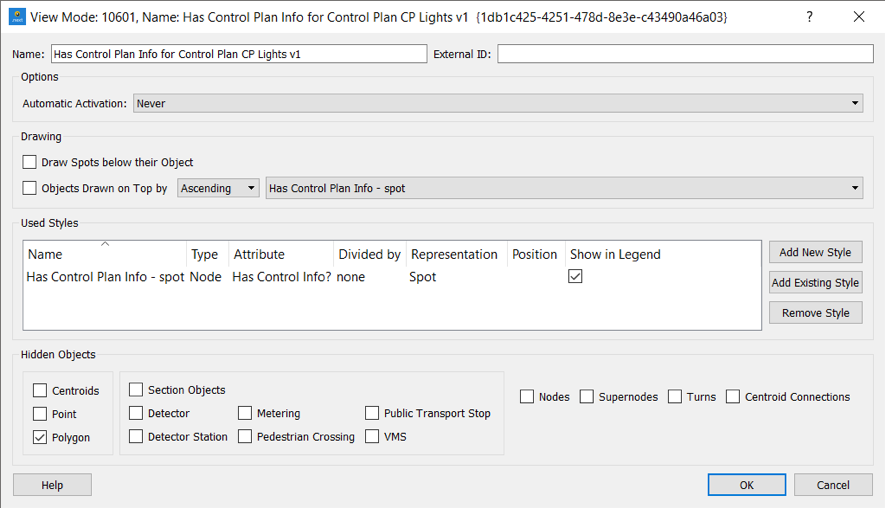Tick the Pedestrian Crossing checkbox
This screenshot has width=885, height=508.
pyautogui.click(x=245, y=436)
